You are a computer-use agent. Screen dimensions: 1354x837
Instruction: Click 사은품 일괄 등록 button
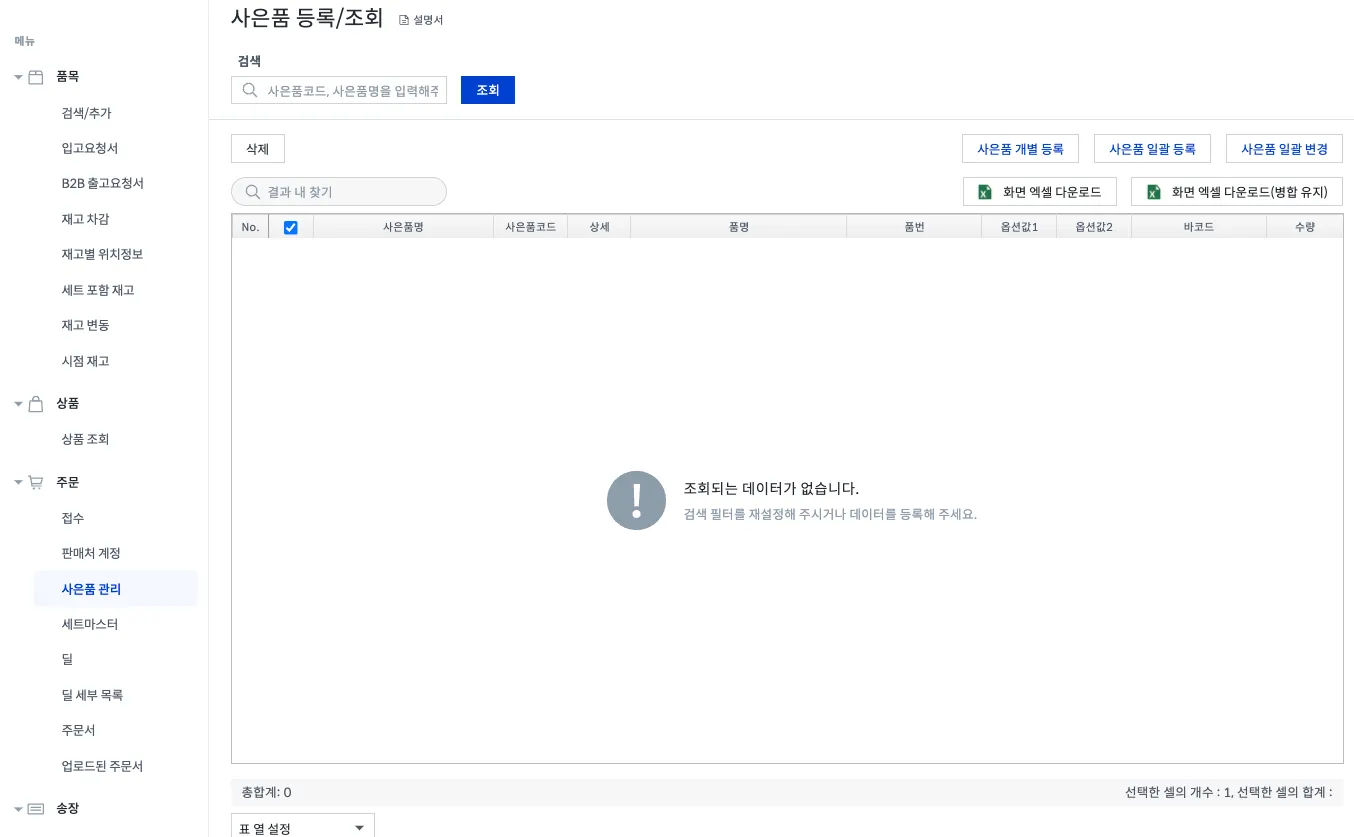[x=1153, y=149]
